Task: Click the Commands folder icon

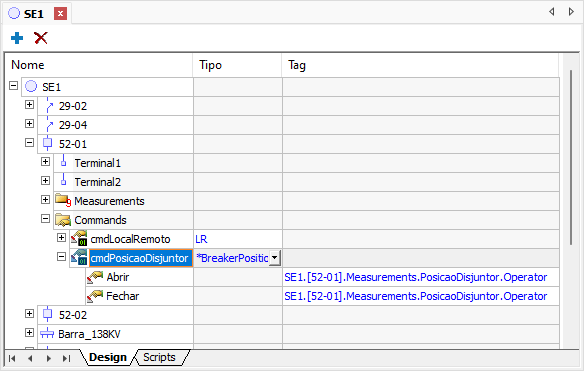Action: coord(63,220)
